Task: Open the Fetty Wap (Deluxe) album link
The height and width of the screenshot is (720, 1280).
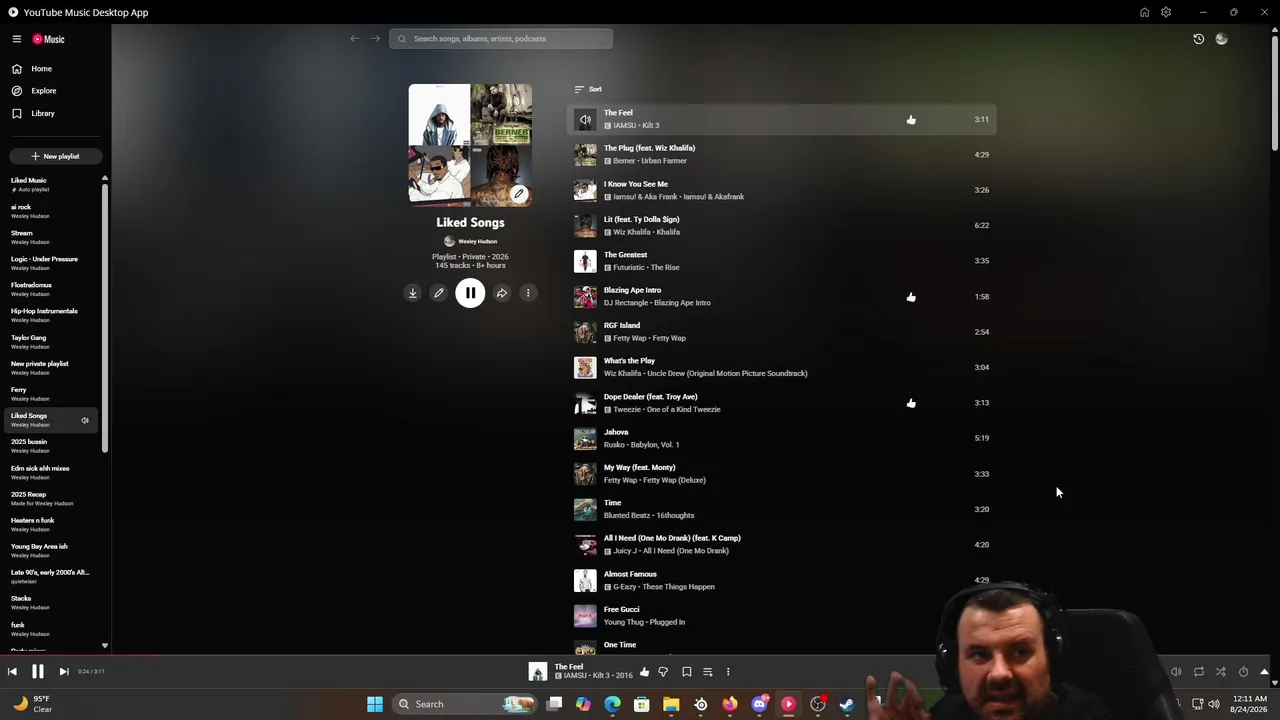Action: [675, 480]
